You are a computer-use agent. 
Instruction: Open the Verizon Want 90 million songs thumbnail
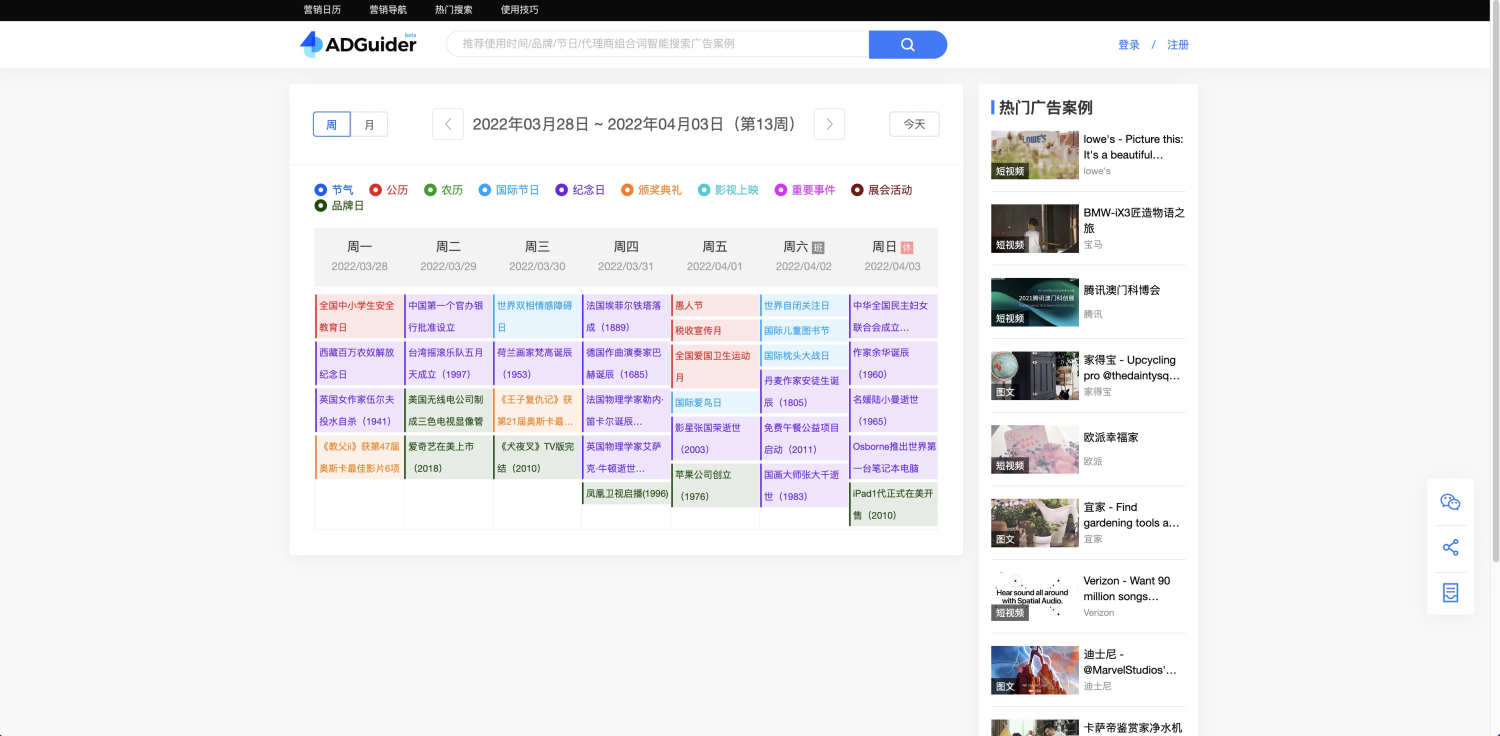tap(1034, 596)
